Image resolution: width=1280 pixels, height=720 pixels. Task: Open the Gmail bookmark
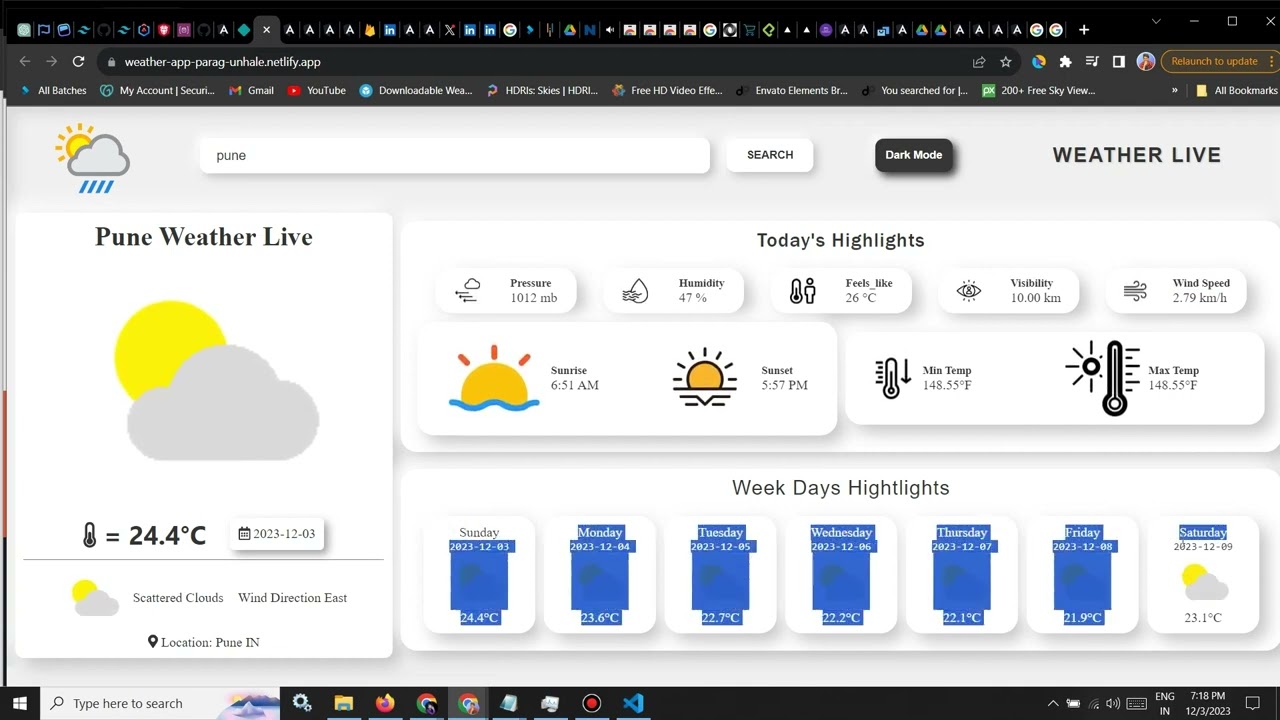[x=251, y=90]
